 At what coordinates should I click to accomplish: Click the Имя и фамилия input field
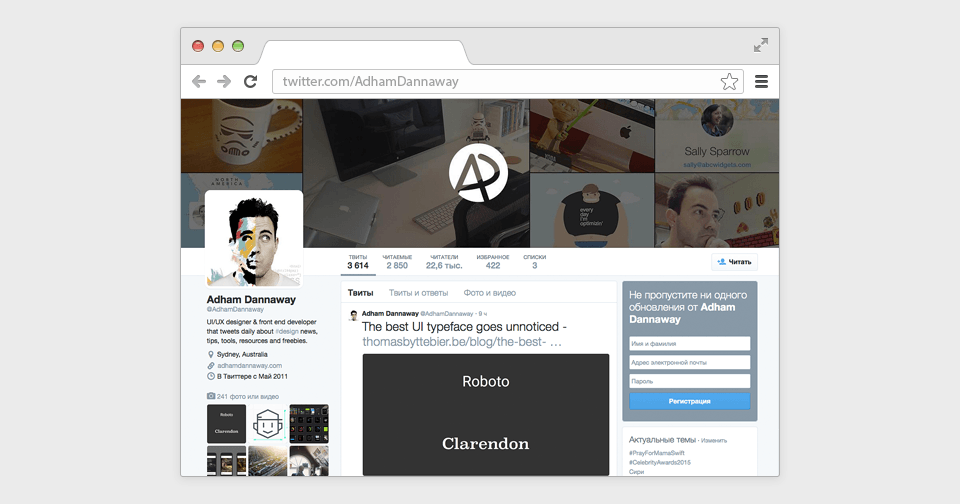689,344
